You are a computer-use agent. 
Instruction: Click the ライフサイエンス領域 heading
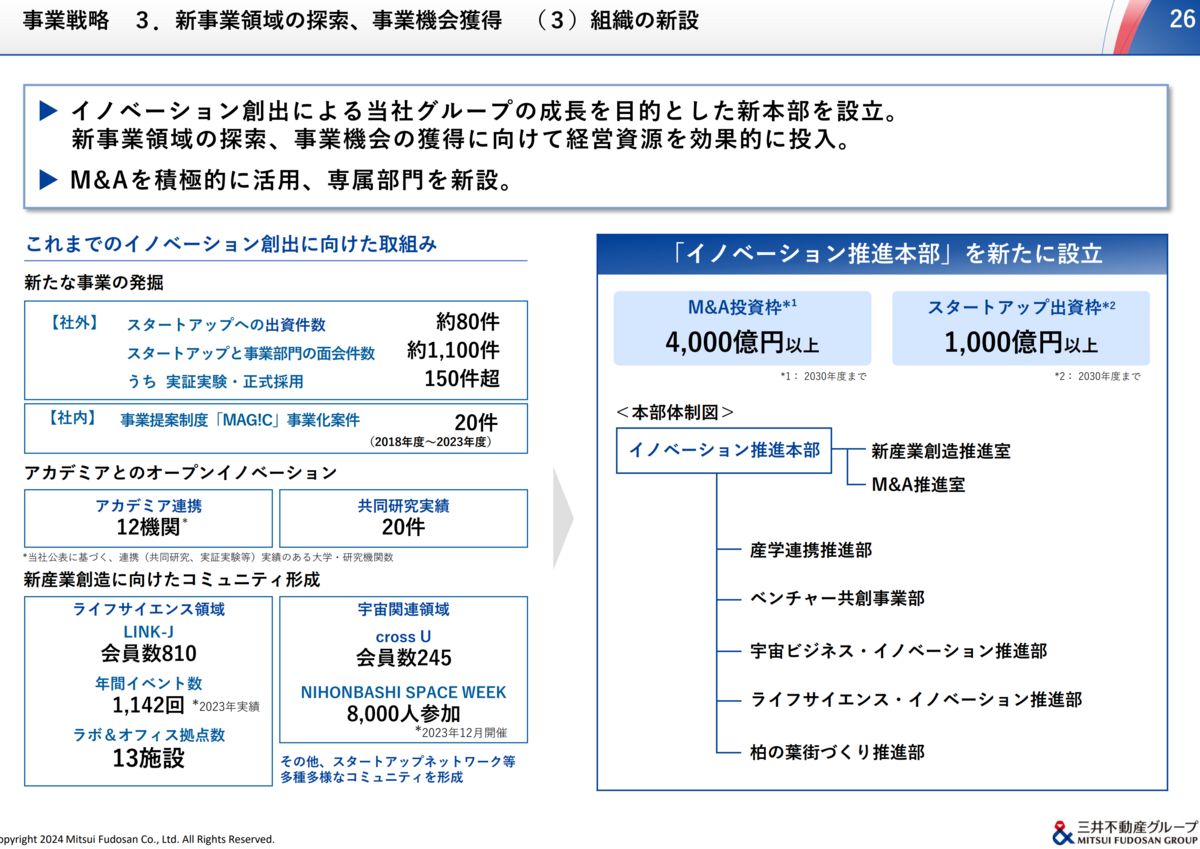tap(149, 609)
